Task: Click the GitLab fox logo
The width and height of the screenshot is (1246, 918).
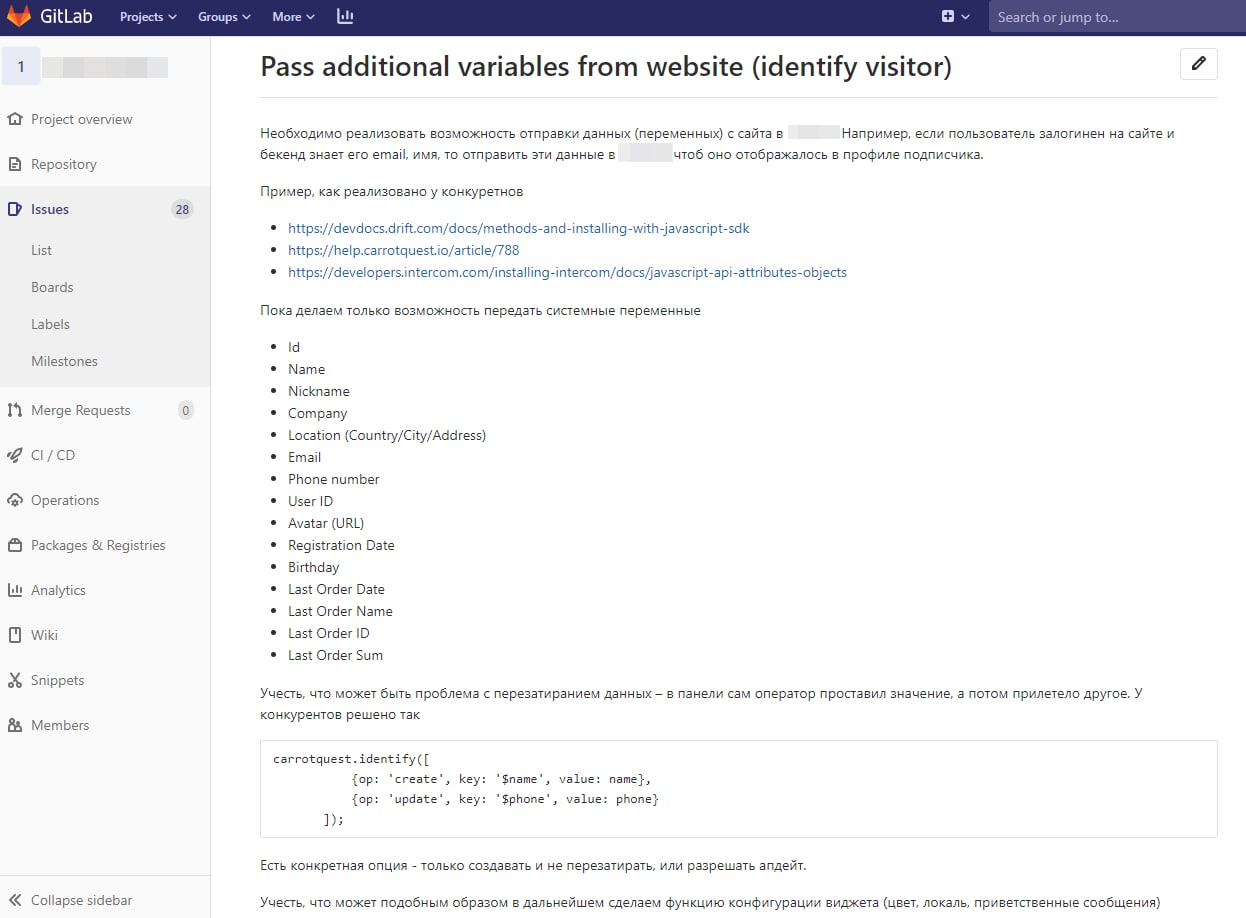Action: click(x=19, y=17)
